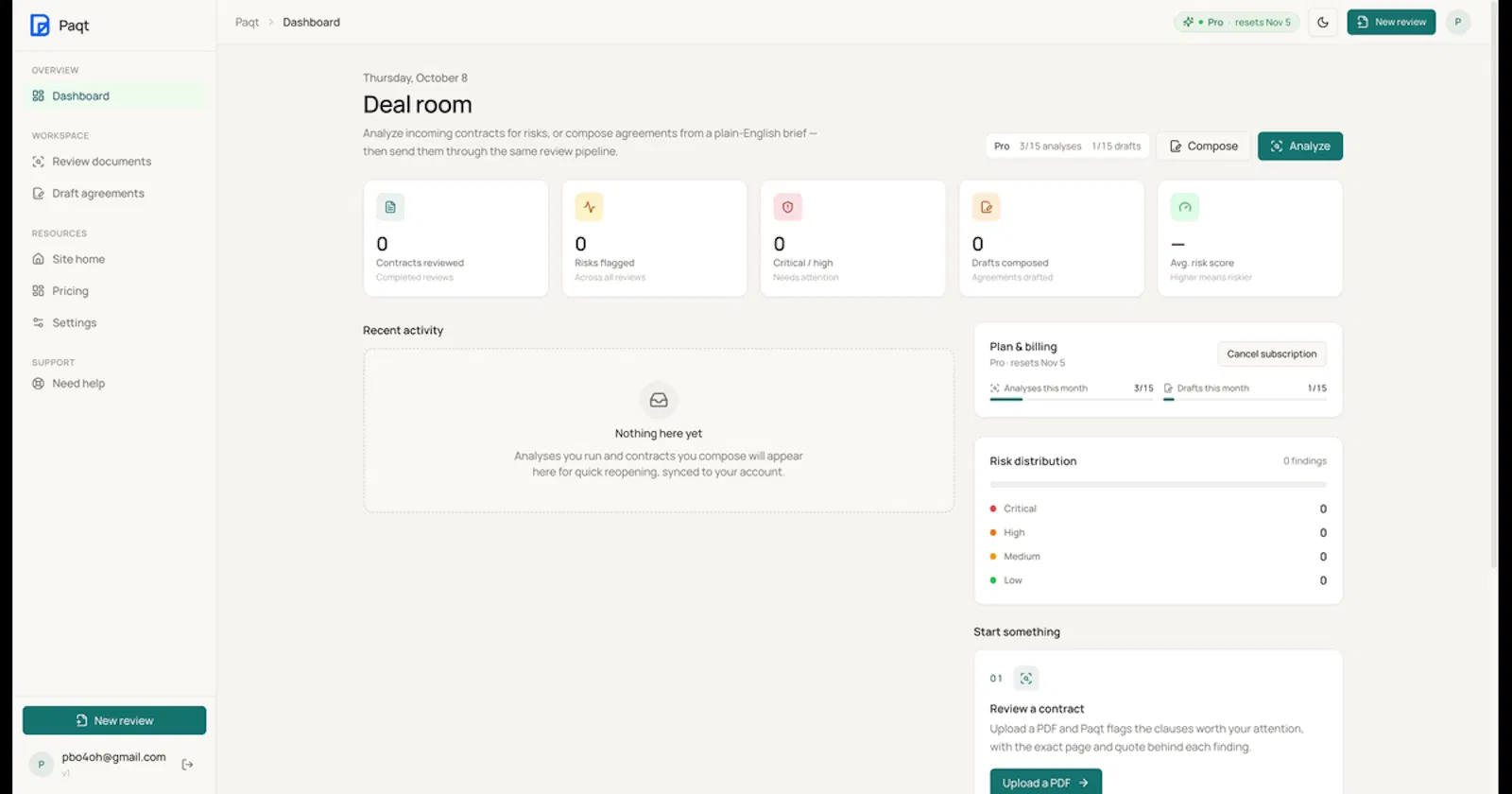Open the user avatar in top bar
1512x794 pixels.
point(1458,22)
